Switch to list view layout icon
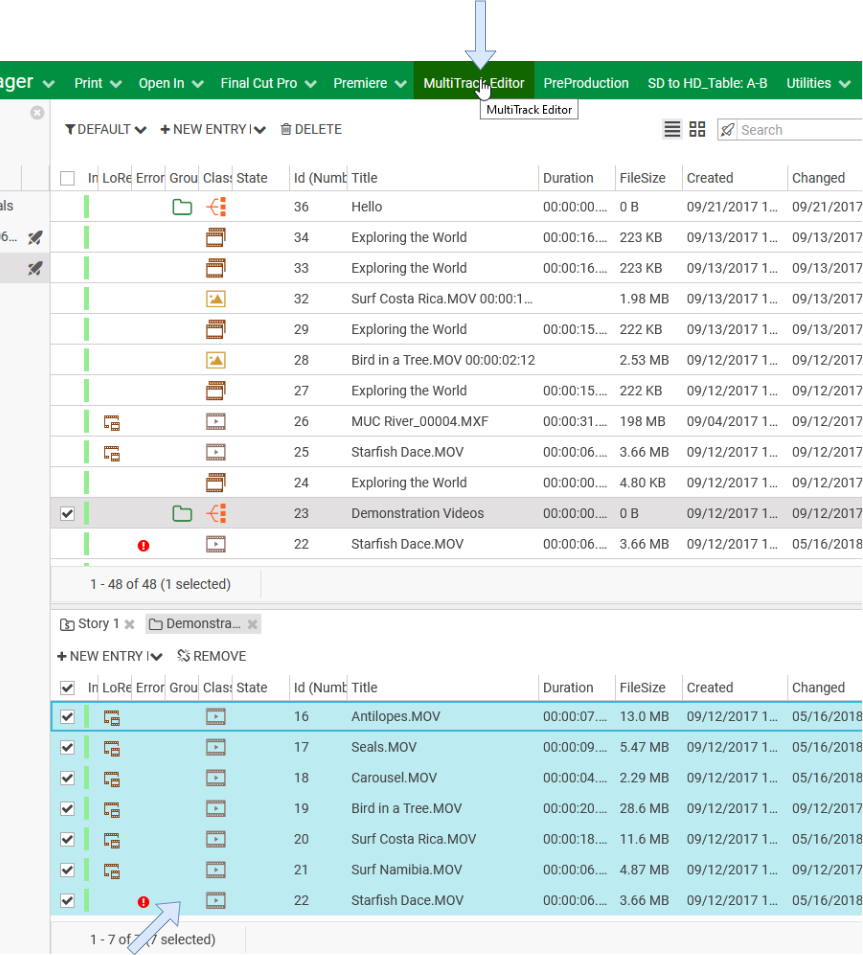The width and height of the screenshot is (863, 955). pos(672,129)
